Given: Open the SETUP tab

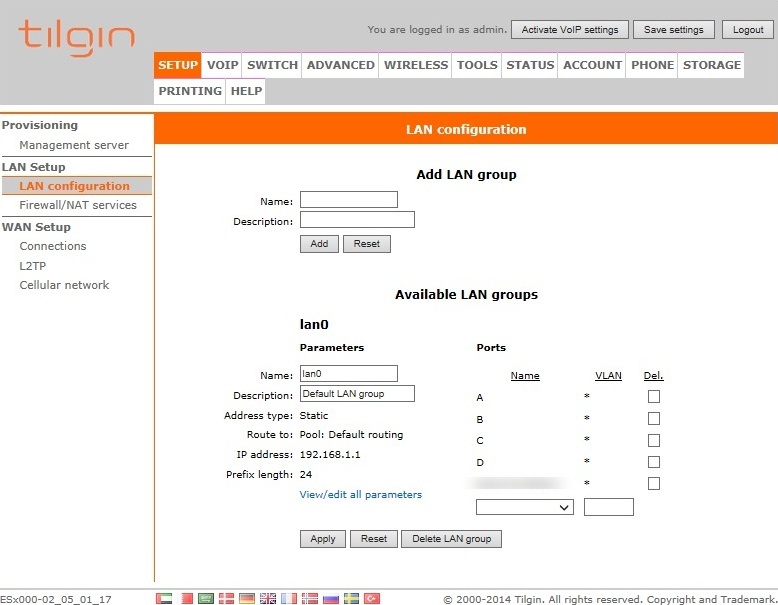Looking at the screenshot, I should (178, 65).
